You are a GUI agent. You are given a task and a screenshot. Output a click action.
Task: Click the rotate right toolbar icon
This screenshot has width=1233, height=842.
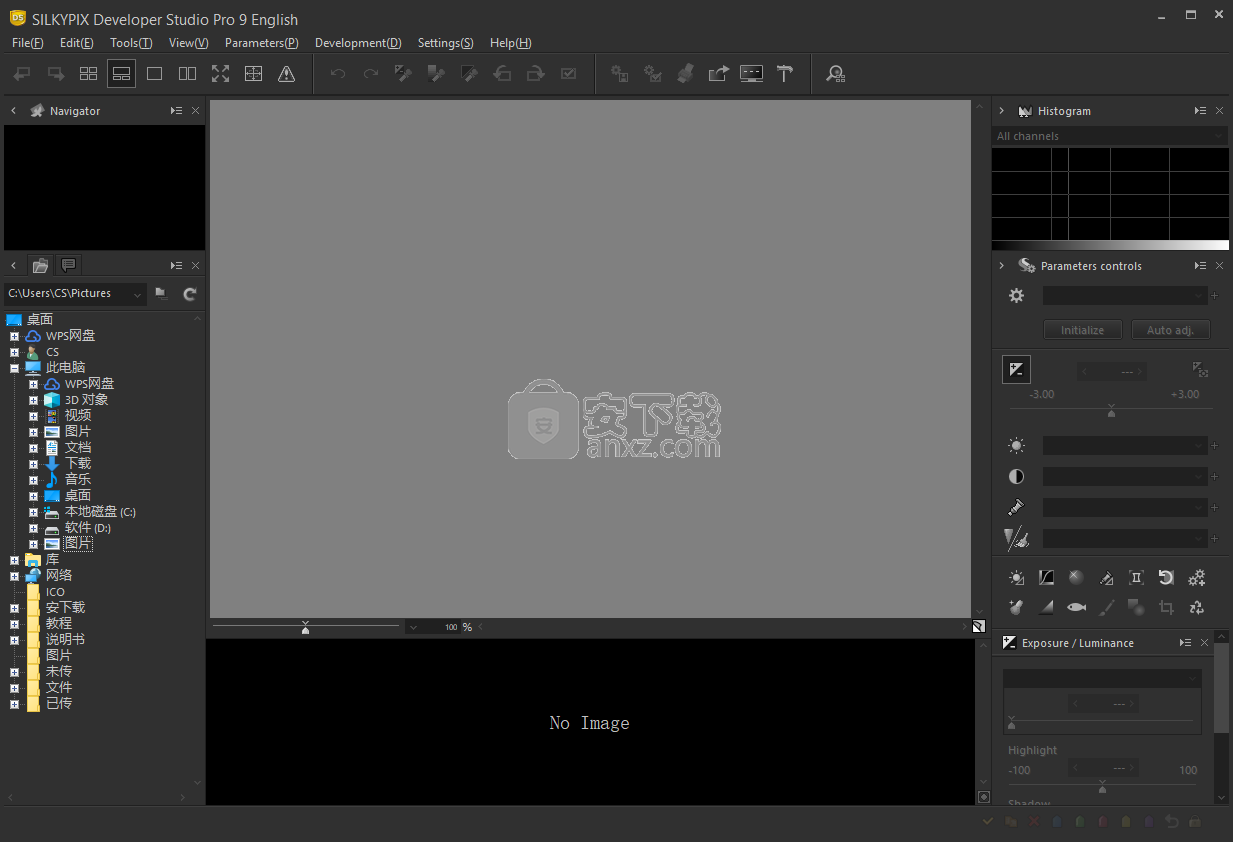(x=536, y=73)
